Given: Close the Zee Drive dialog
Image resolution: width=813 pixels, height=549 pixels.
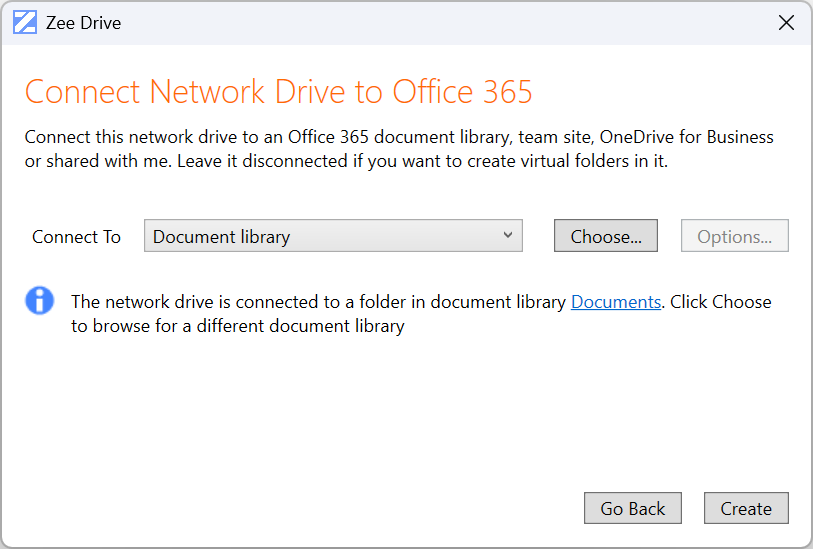Looking at the screenshot, I should coord(786,22).
